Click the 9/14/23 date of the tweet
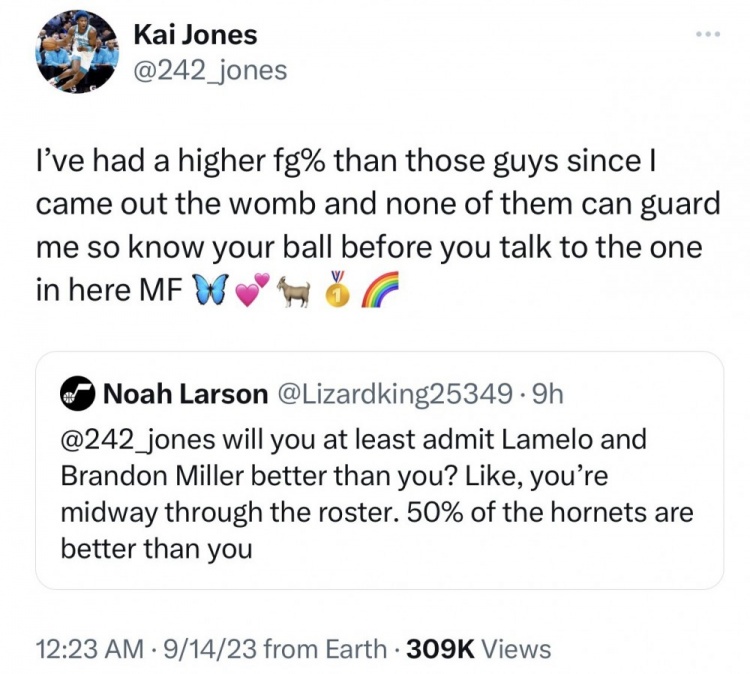 [210, 649]
